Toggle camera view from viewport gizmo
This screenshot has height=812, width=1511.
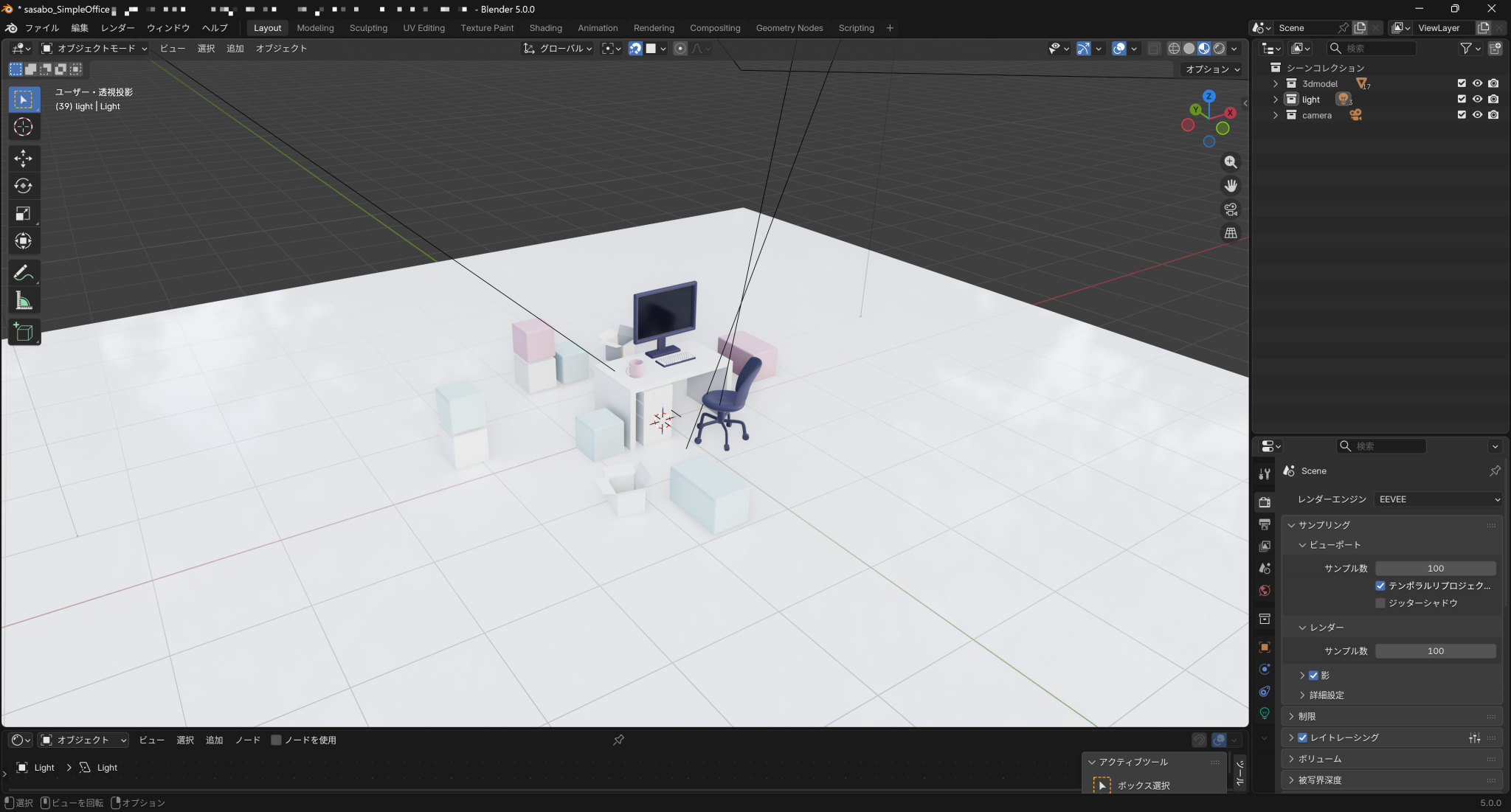[1231, 209]
